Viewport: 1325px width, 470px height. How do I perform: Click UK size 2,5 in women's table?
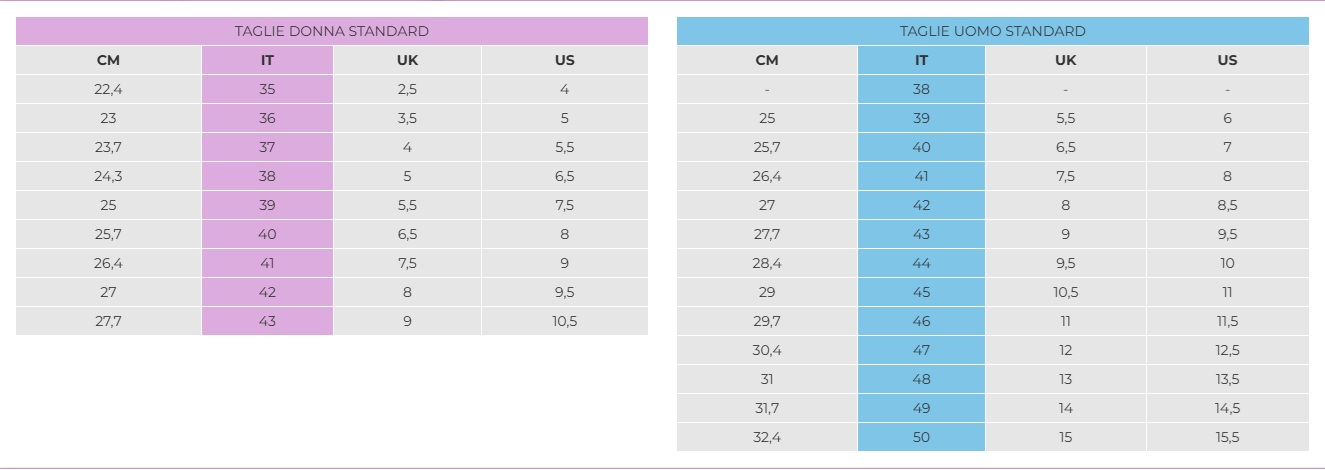[x=406, y=89]
